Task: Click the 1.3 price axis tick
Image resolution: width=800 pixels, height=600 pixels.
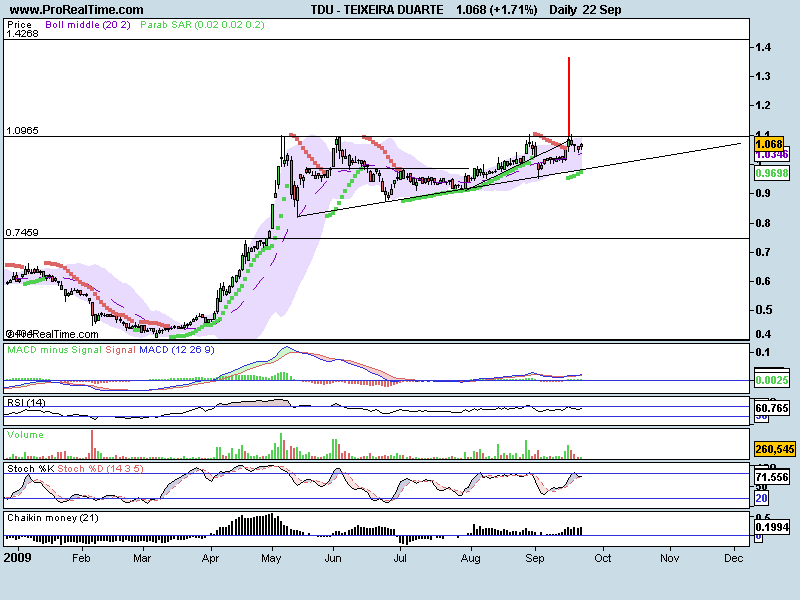Action: point(763,76)
